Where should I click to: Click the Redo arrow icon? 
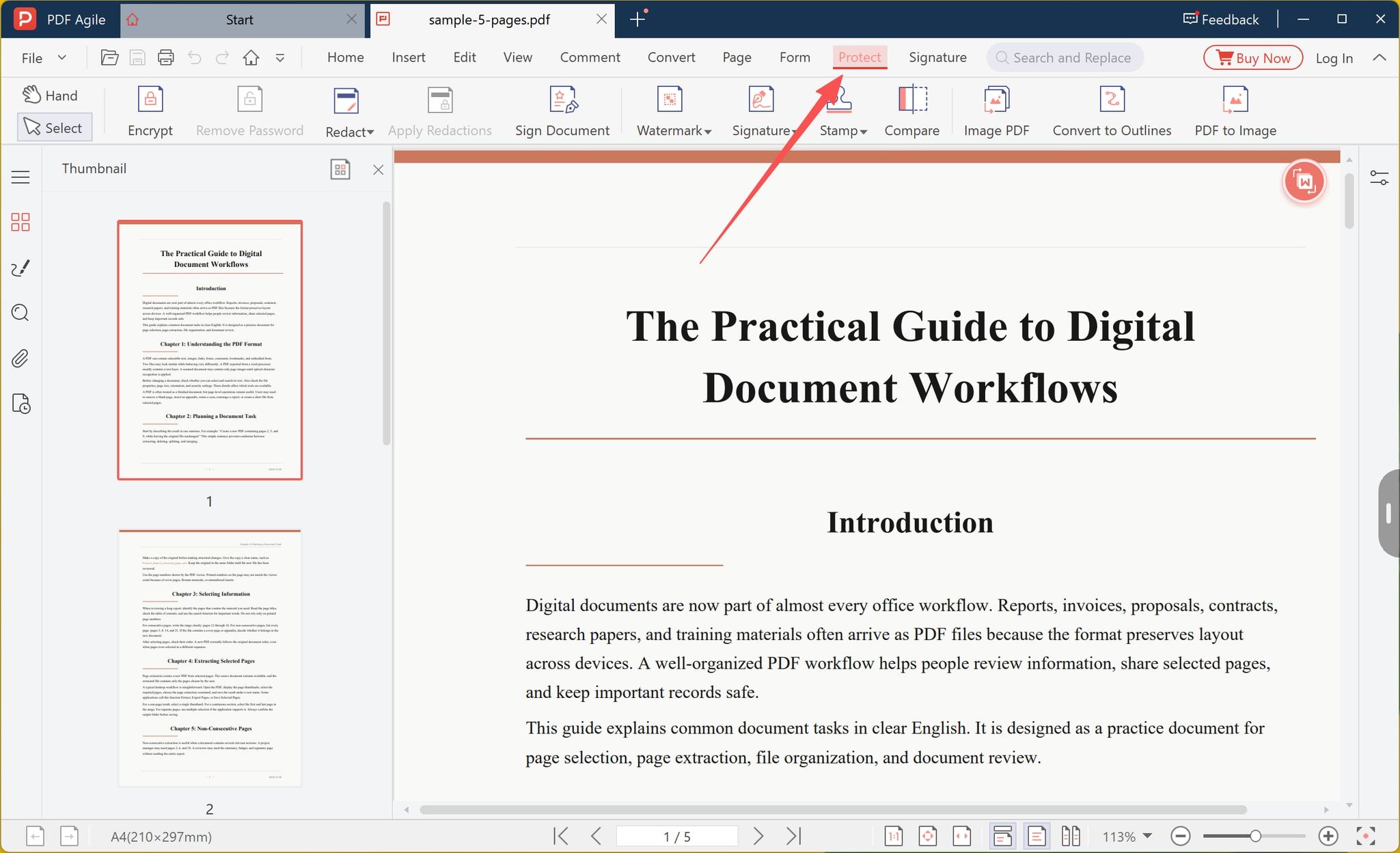tap(222, 57)
